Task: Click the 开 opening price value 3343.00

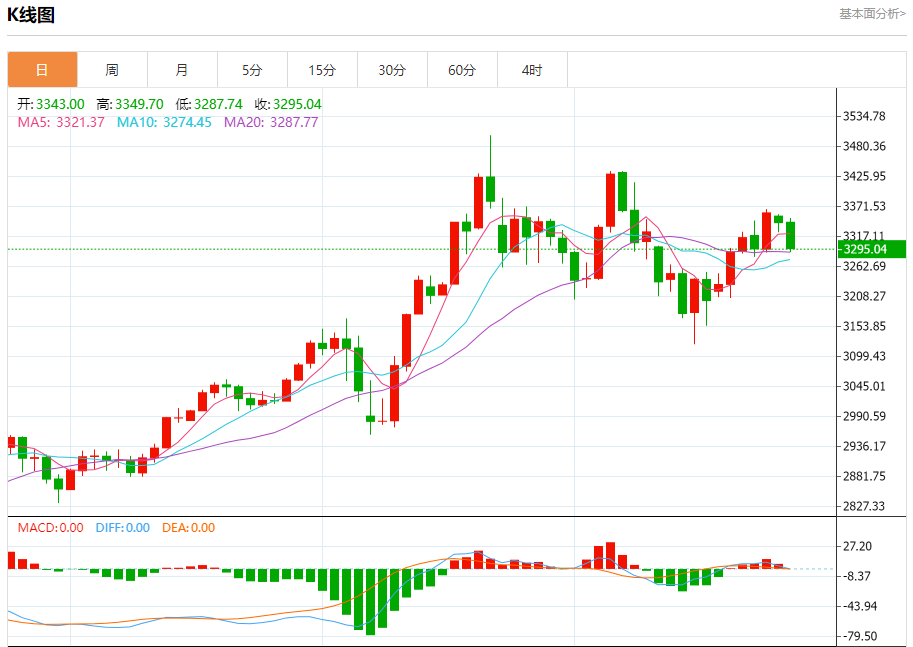Action: 60,104
